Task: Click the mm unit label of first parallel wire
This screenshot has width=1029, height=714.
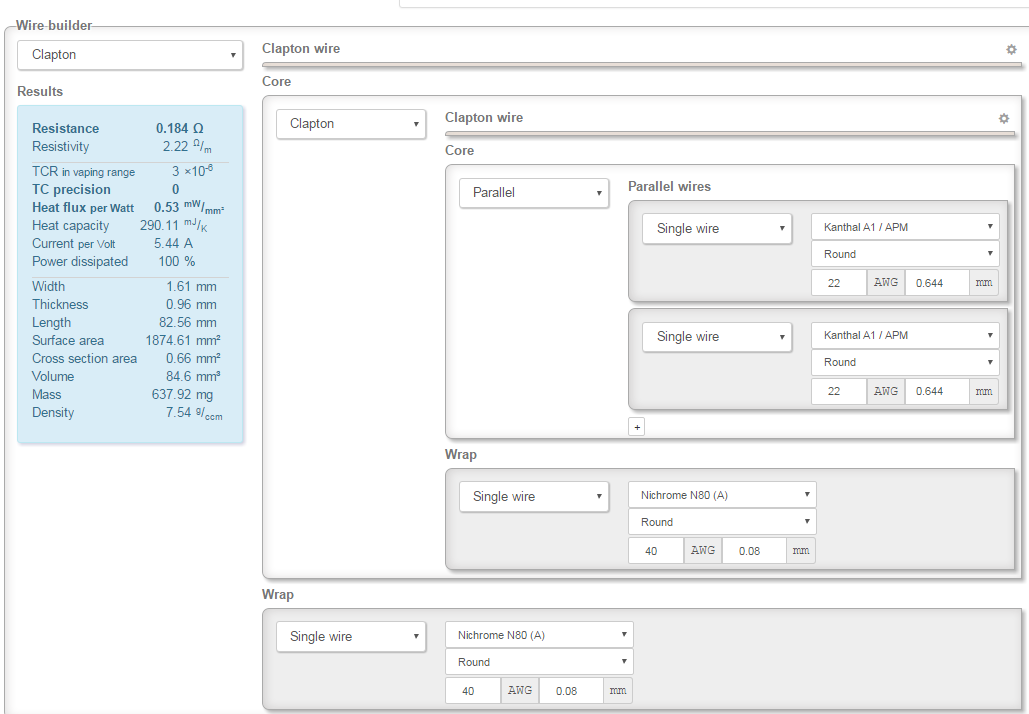Action: 984,283
